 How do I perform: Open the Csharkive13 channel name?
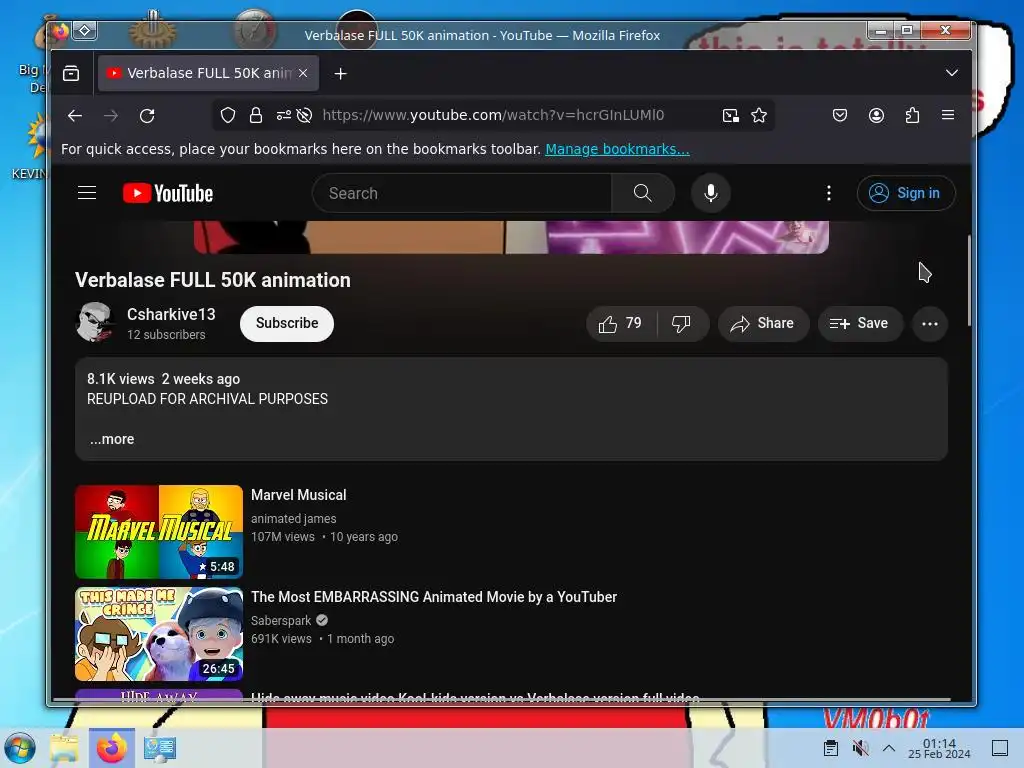tap(171, 315)
